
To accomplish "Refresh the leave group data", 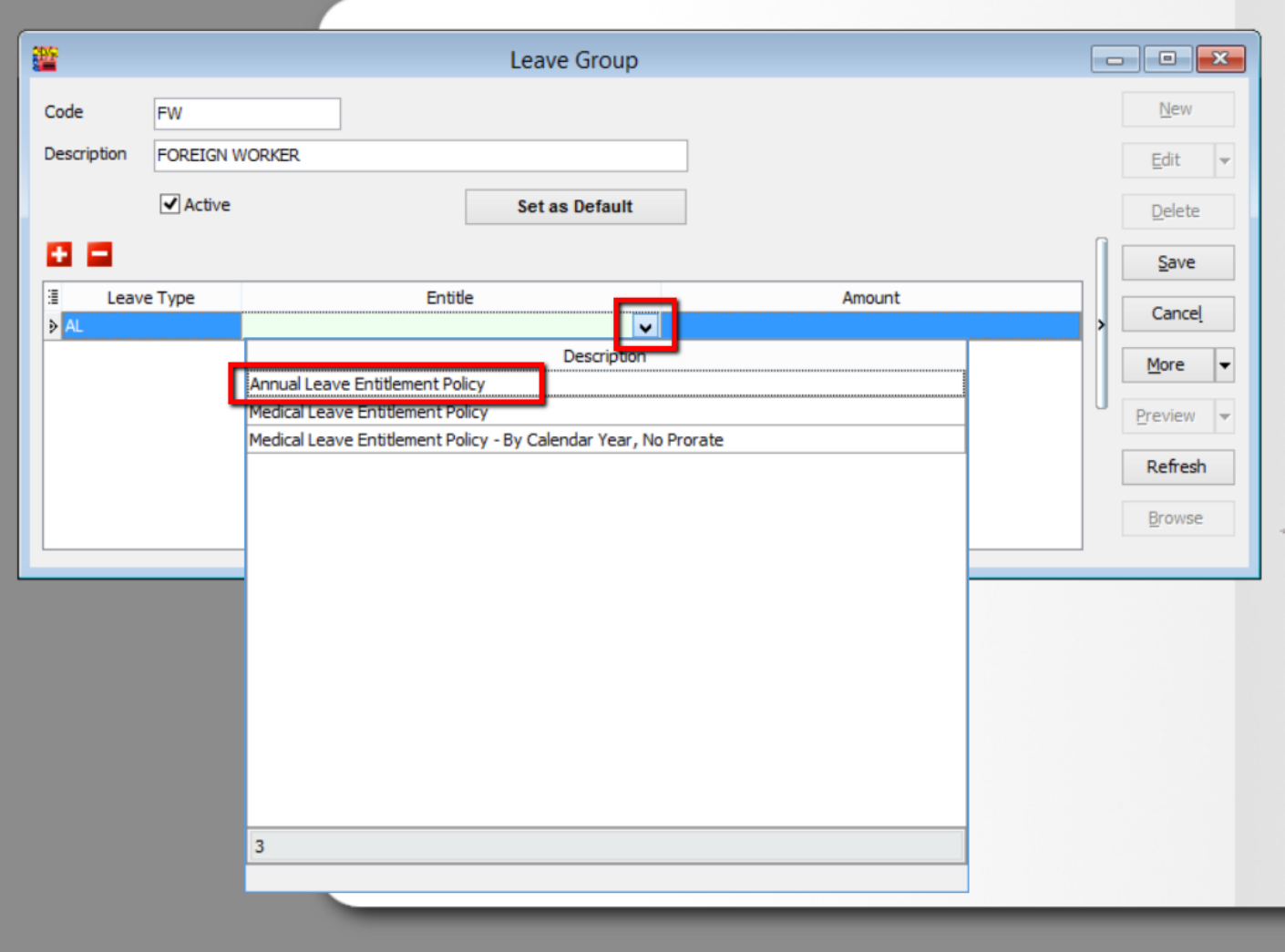I will [x=1177, y=467].
